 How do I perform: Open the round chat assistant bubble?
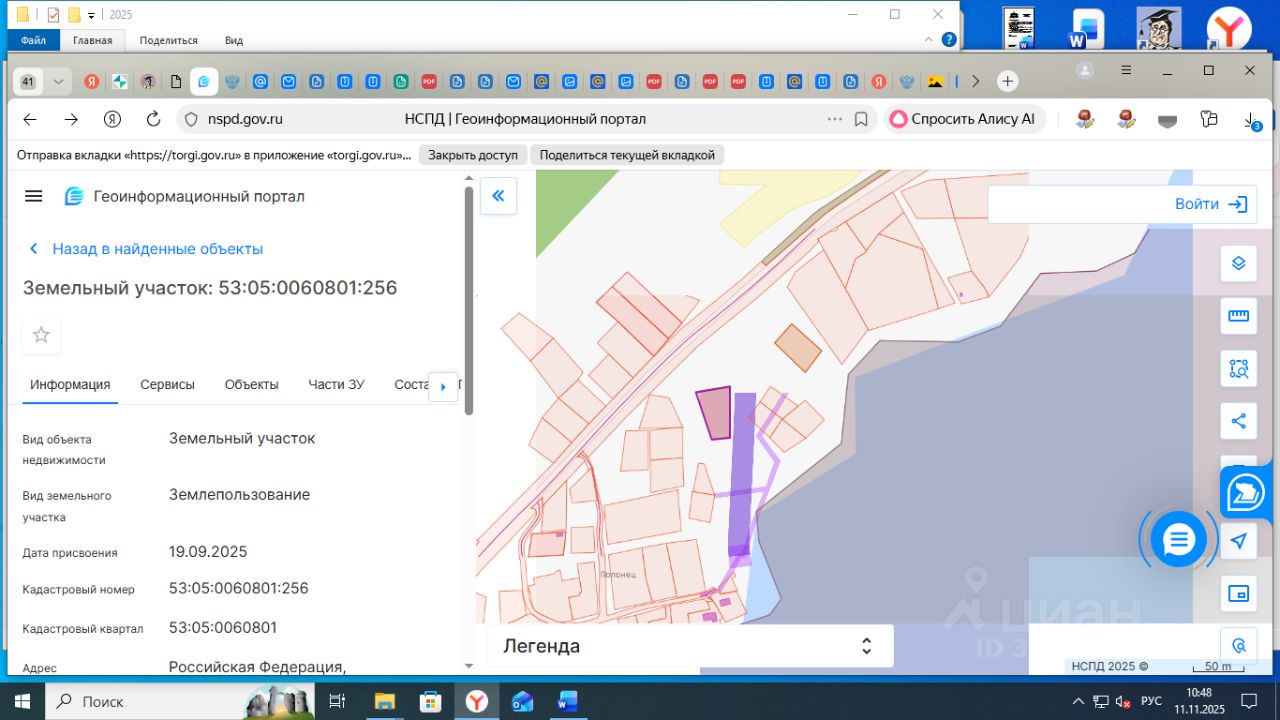[x=1178, y=540]
